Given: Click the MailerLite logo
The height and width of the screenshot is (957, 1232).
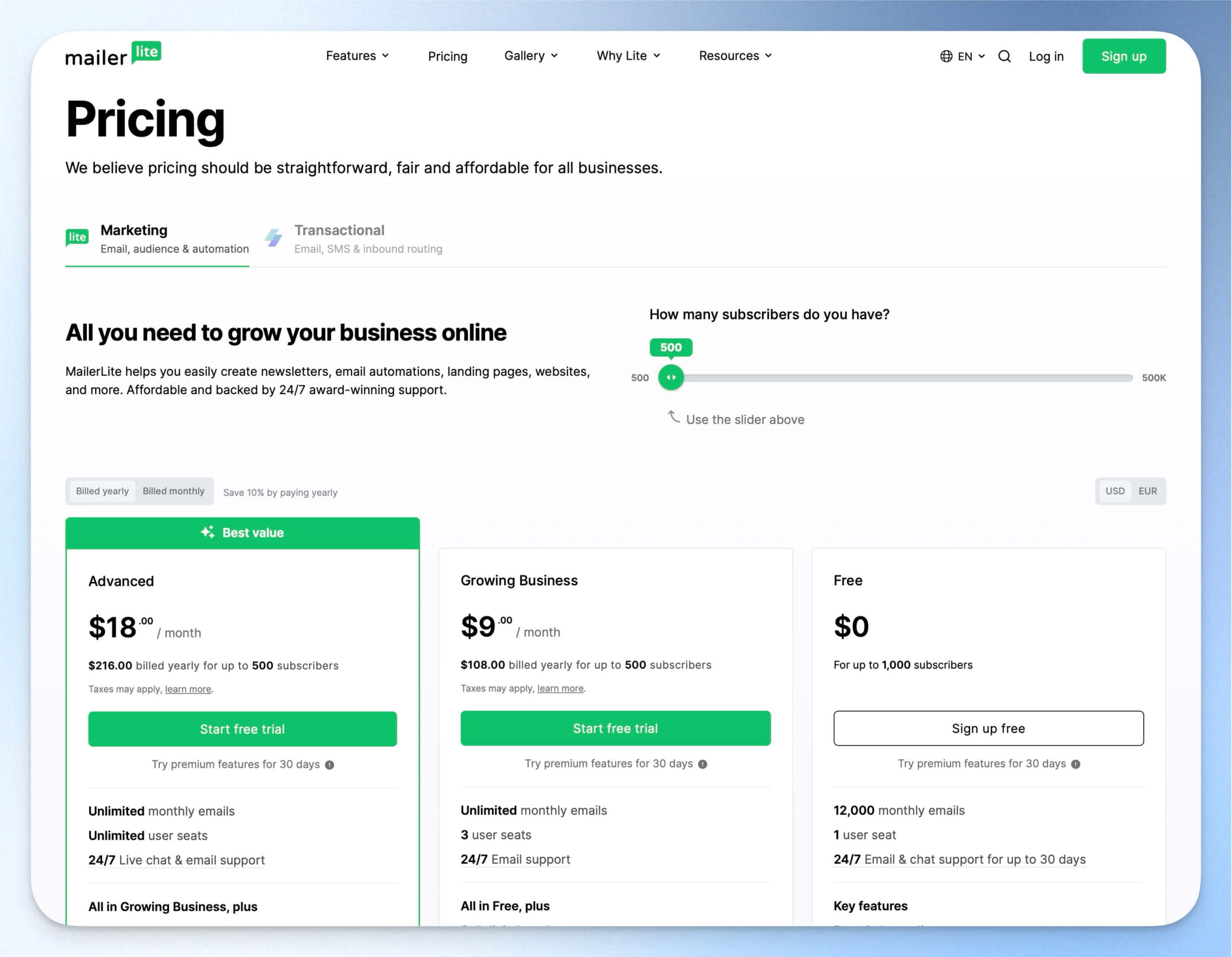Looking at the screenshot, I should pyautogui.click(x=114, y=54).
